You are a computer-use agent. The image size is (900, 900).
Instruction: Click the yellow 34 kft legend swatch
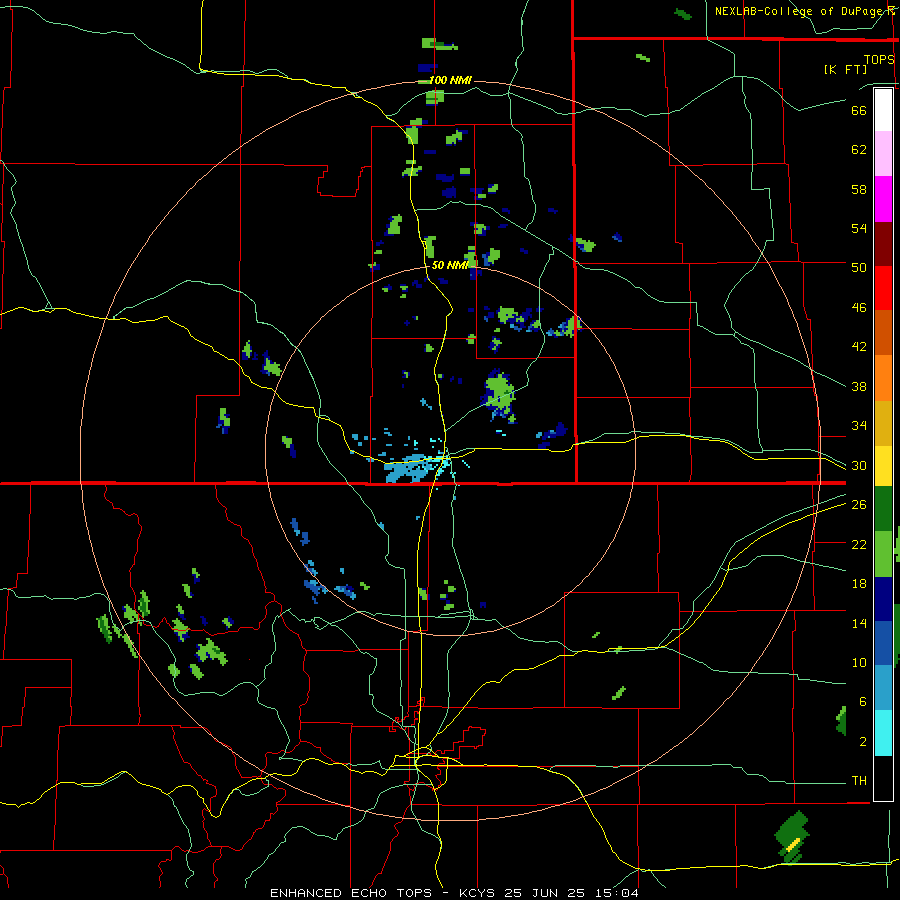tap(883, 466)
